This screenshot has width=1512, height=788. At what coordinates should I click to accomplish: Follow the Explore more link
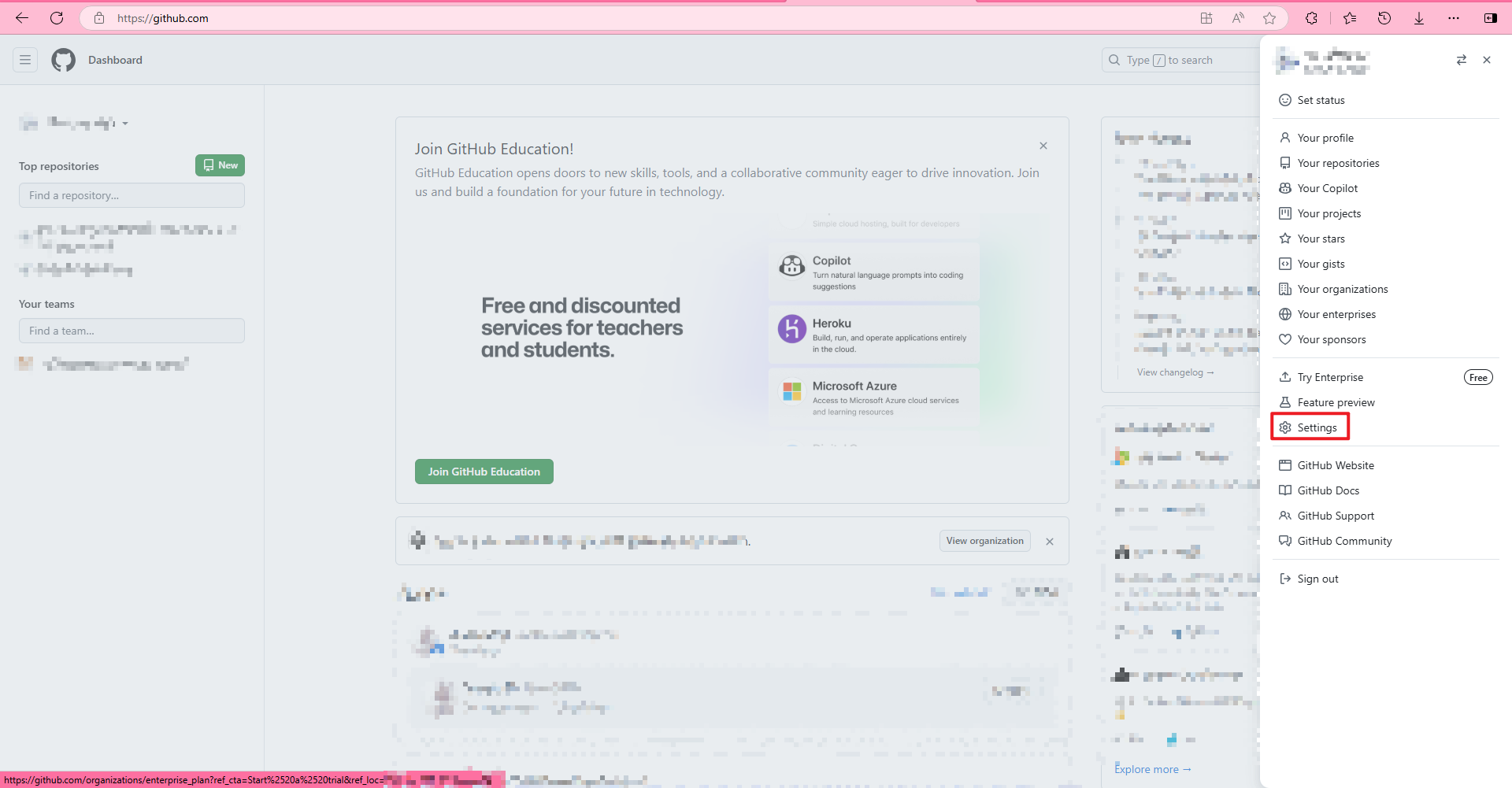point(1153,769)
